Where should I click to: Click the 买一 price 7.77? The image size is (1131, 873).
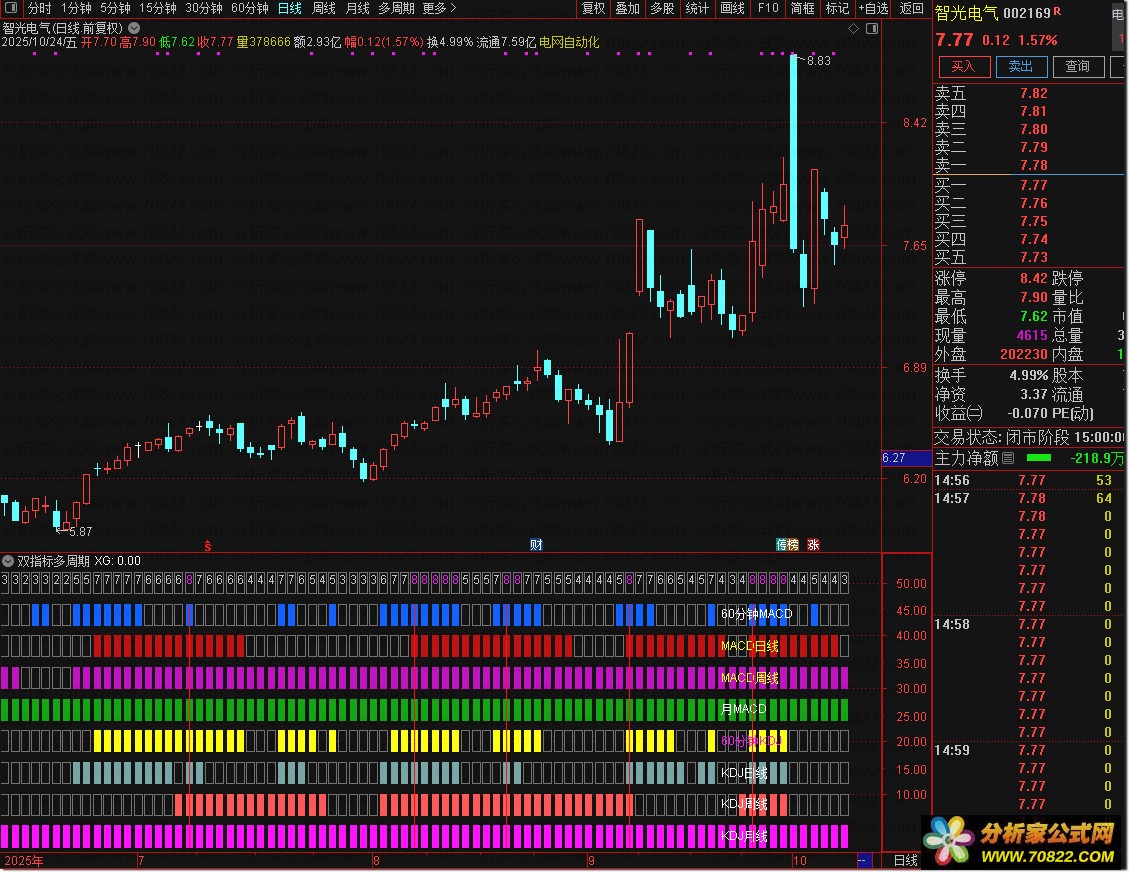[x=1034, y=185]
